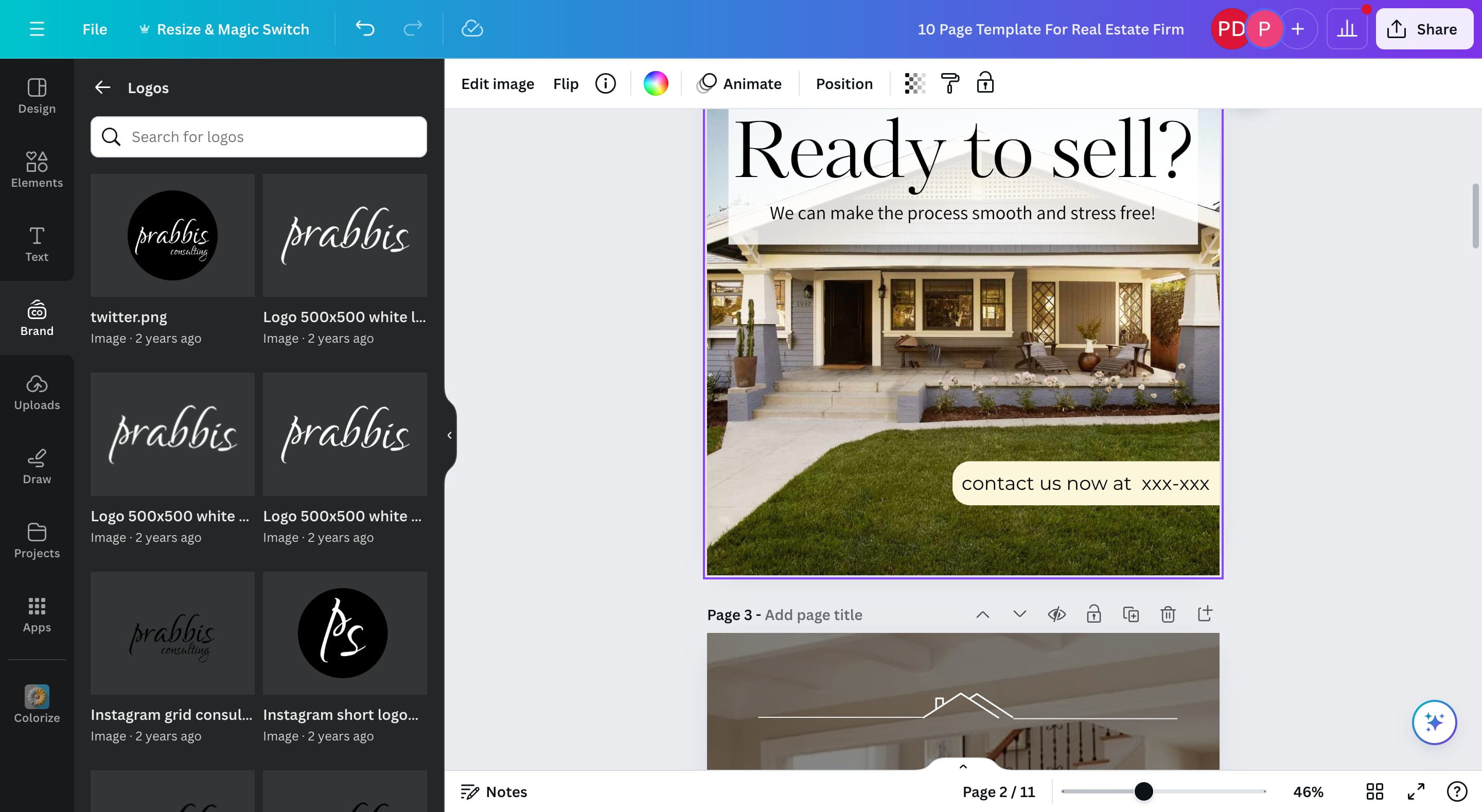This screenshot has width=1482, height=812.
Task: Open the transparency checkerboard icon
Action: [x=914, y=83]
